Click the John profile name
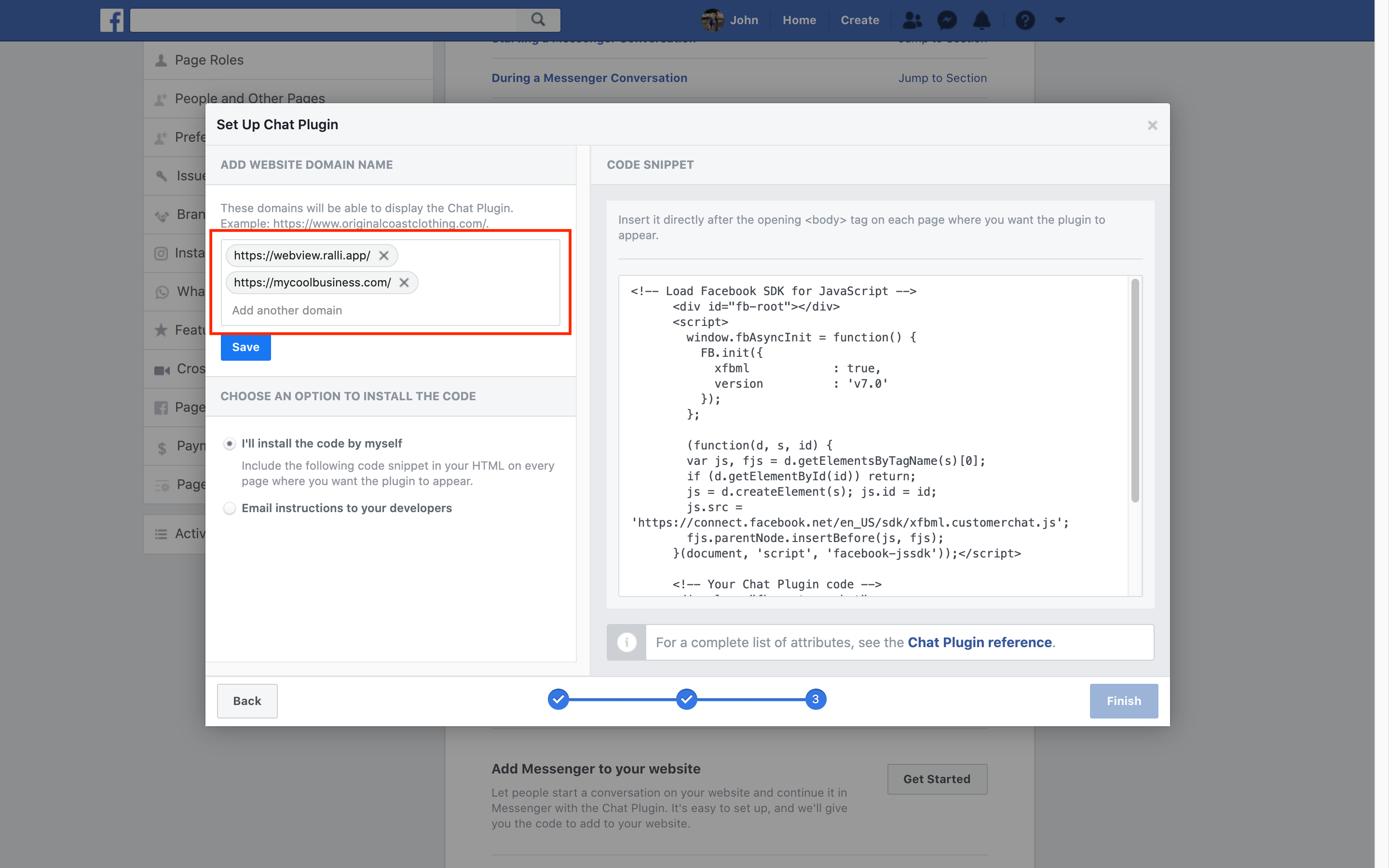The width and height of the screenshot is (1389, 868). pyautogui.click(x=744, y=20)
